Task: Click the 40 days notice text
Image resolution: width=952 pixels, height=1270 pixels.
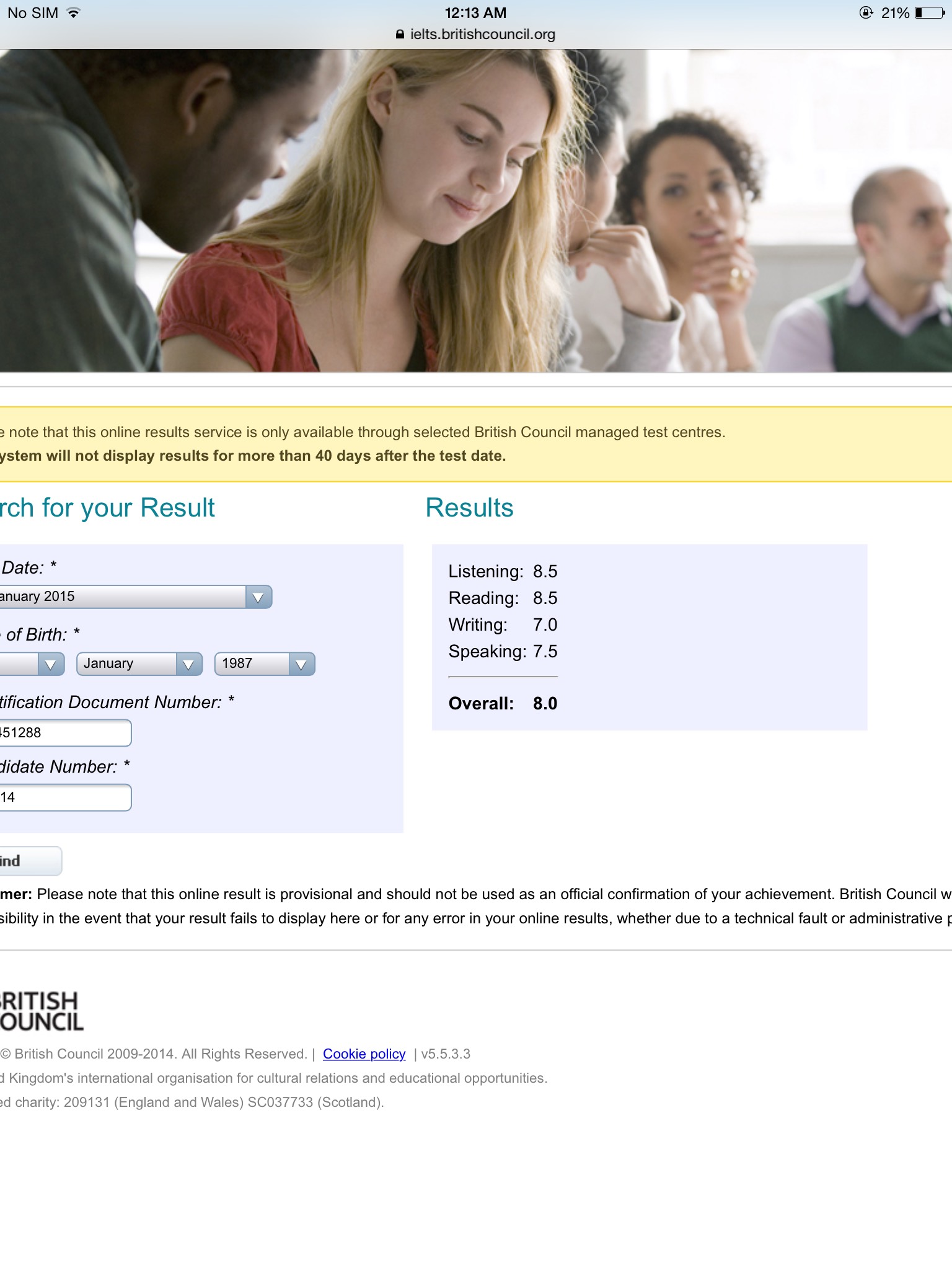Action: pyautogui.click(x=253, y=456)
